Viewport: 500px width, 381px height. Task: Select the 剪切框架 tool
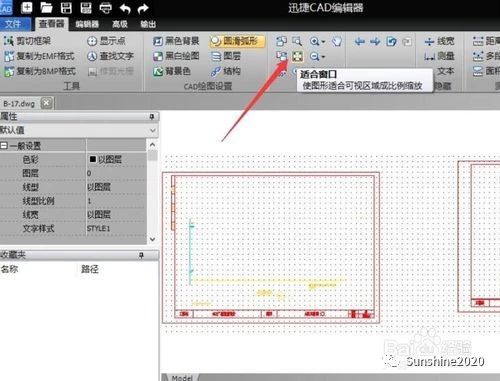pyautogui.click(x=27, y=41)
